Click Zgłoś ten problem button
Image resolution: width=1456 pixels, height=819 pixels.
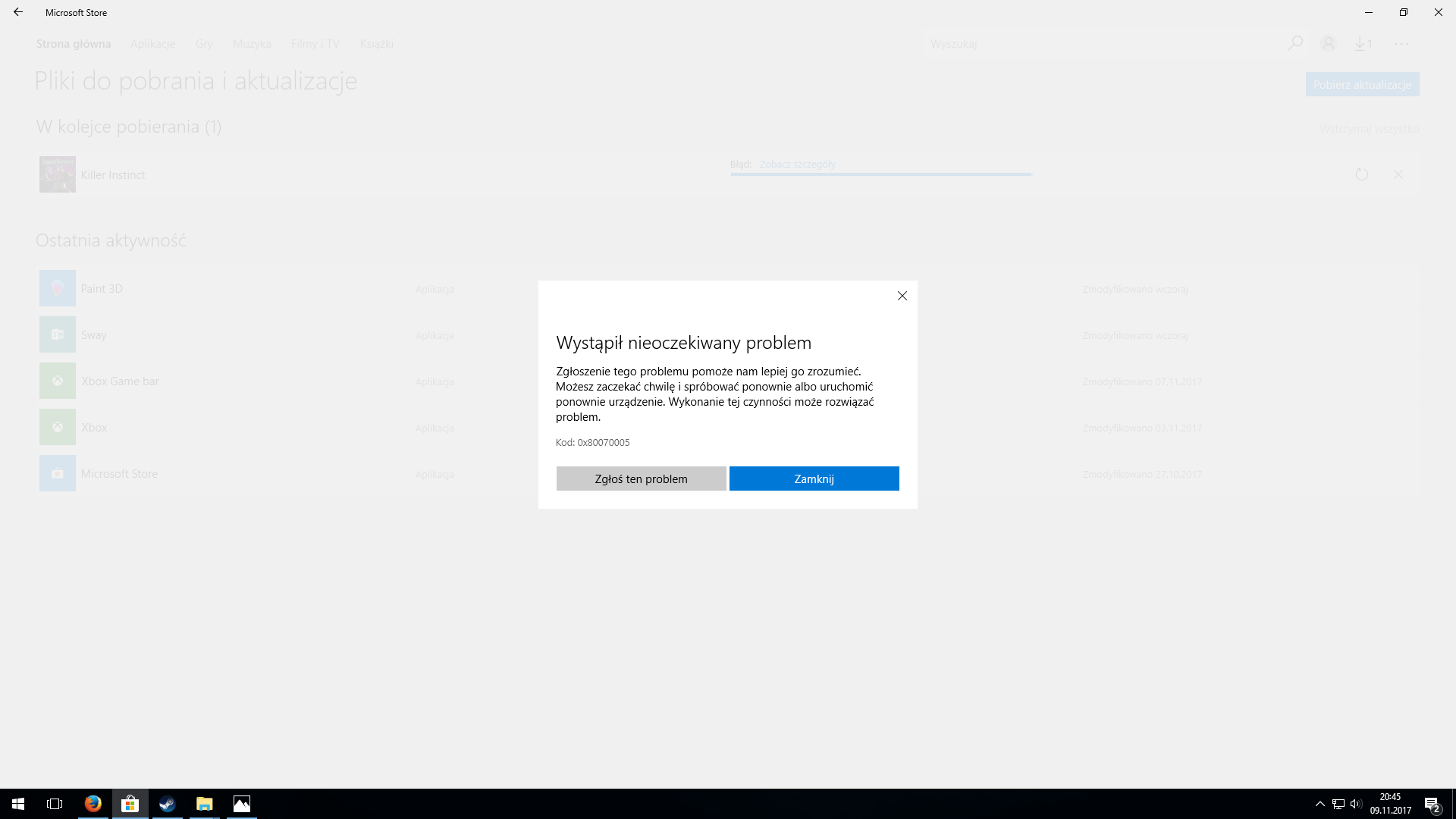click(x=641, y=479)
